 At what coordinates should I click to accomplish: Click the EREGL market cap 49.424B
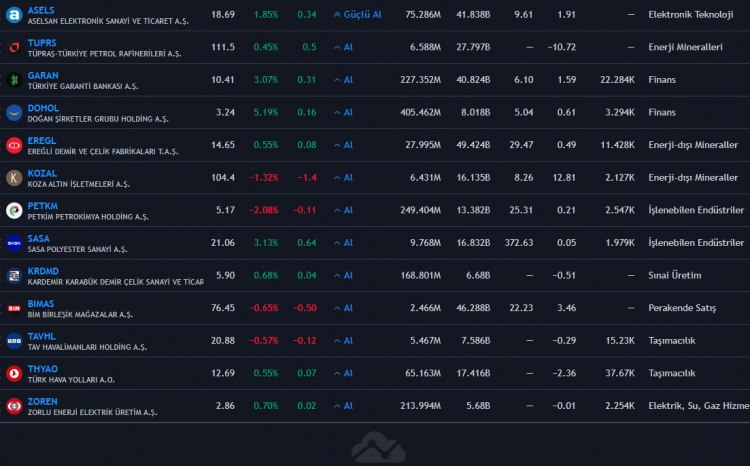click(473, 145)
